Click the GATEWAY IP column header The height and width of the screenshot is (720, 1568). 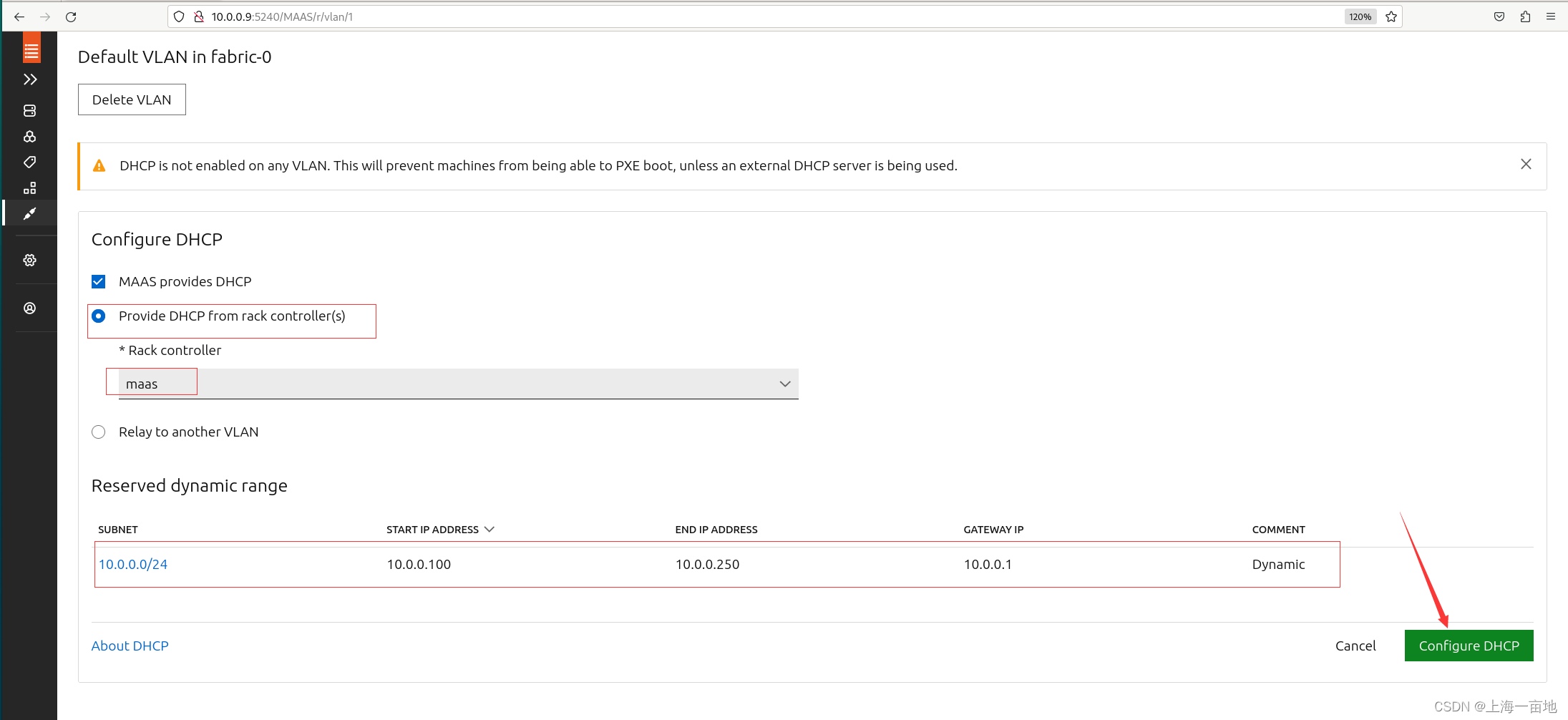point(993,530)
